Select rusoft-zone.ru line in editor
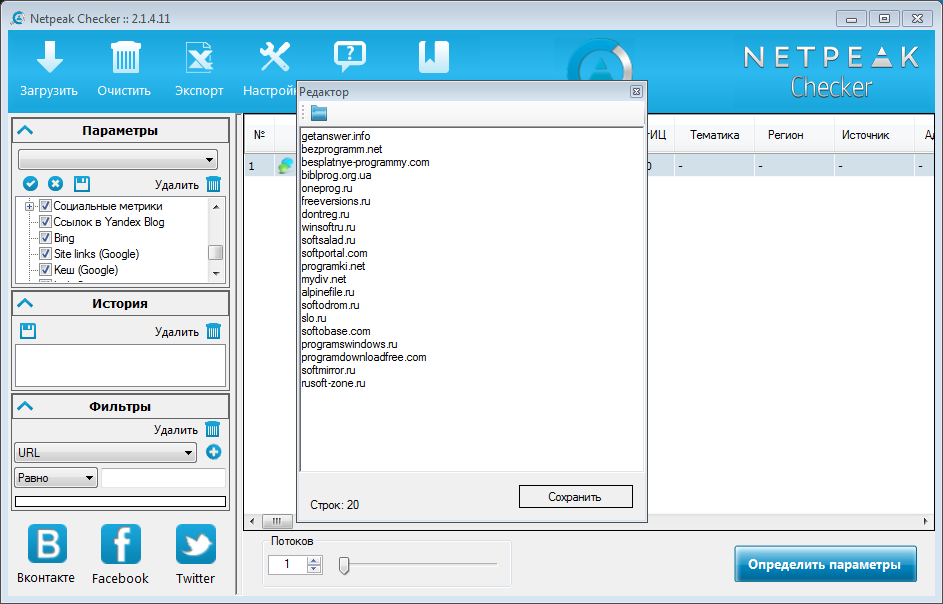Viewport: 943px width, 604px height. (333, 383)
